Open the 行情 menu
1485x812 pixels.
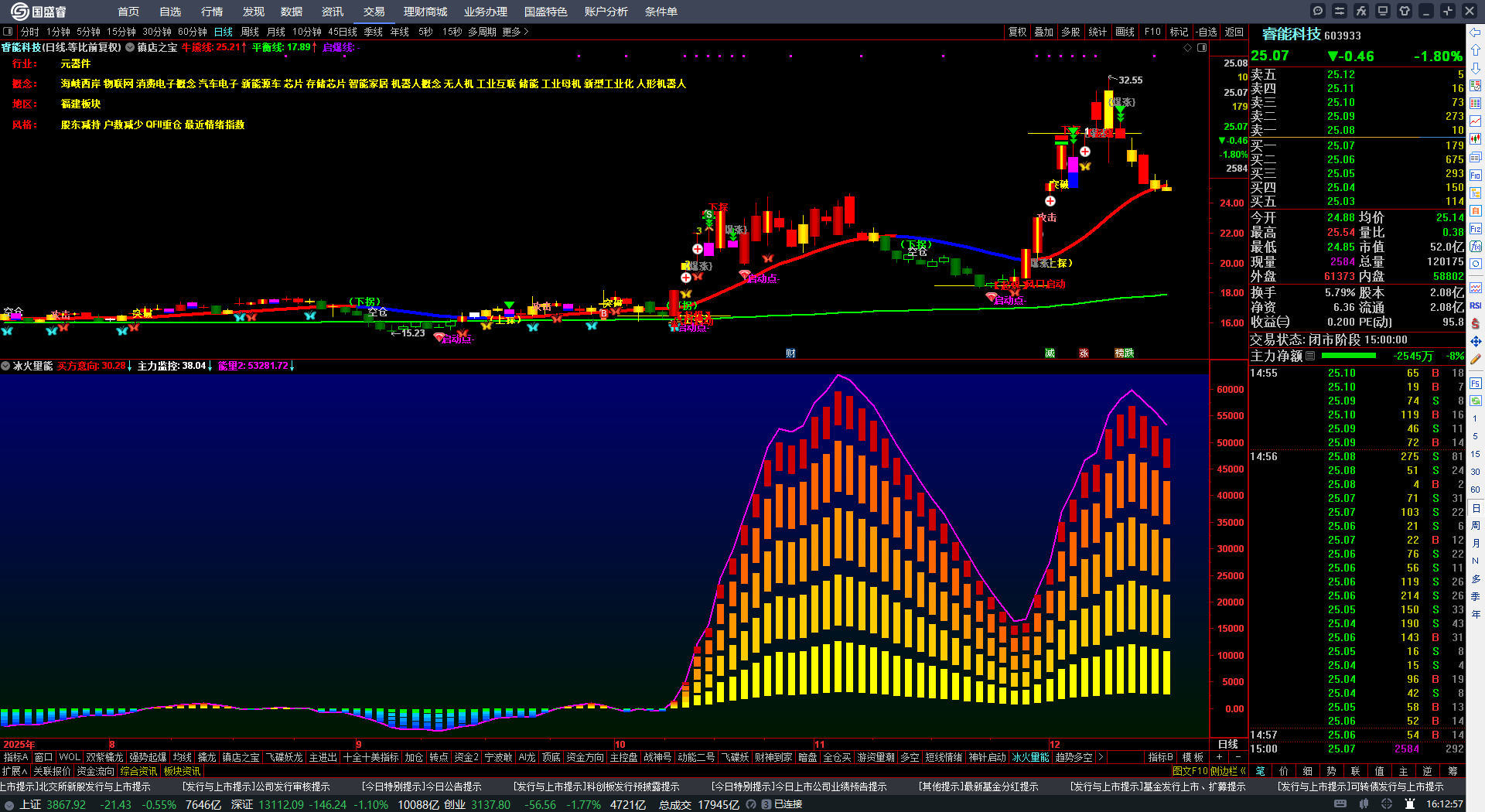pyautogui.click(x=212, y=12)
